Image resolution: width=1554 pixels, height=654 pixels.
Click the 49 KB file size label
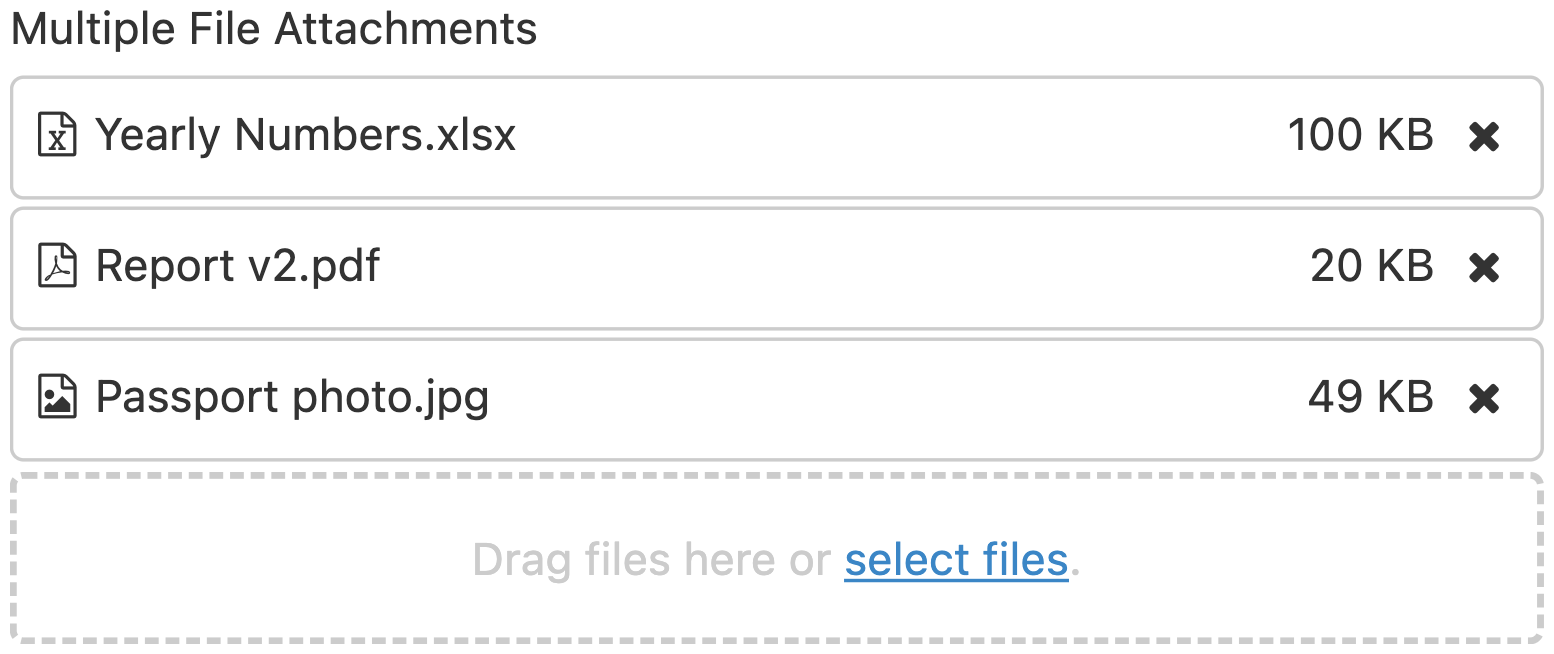[x=1370, y=398]
